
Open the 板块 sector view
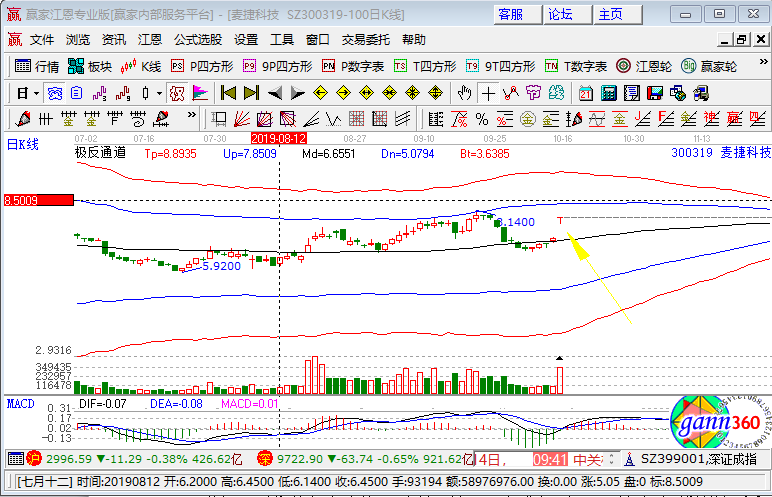pyautogui.click(x=90, y=66)
